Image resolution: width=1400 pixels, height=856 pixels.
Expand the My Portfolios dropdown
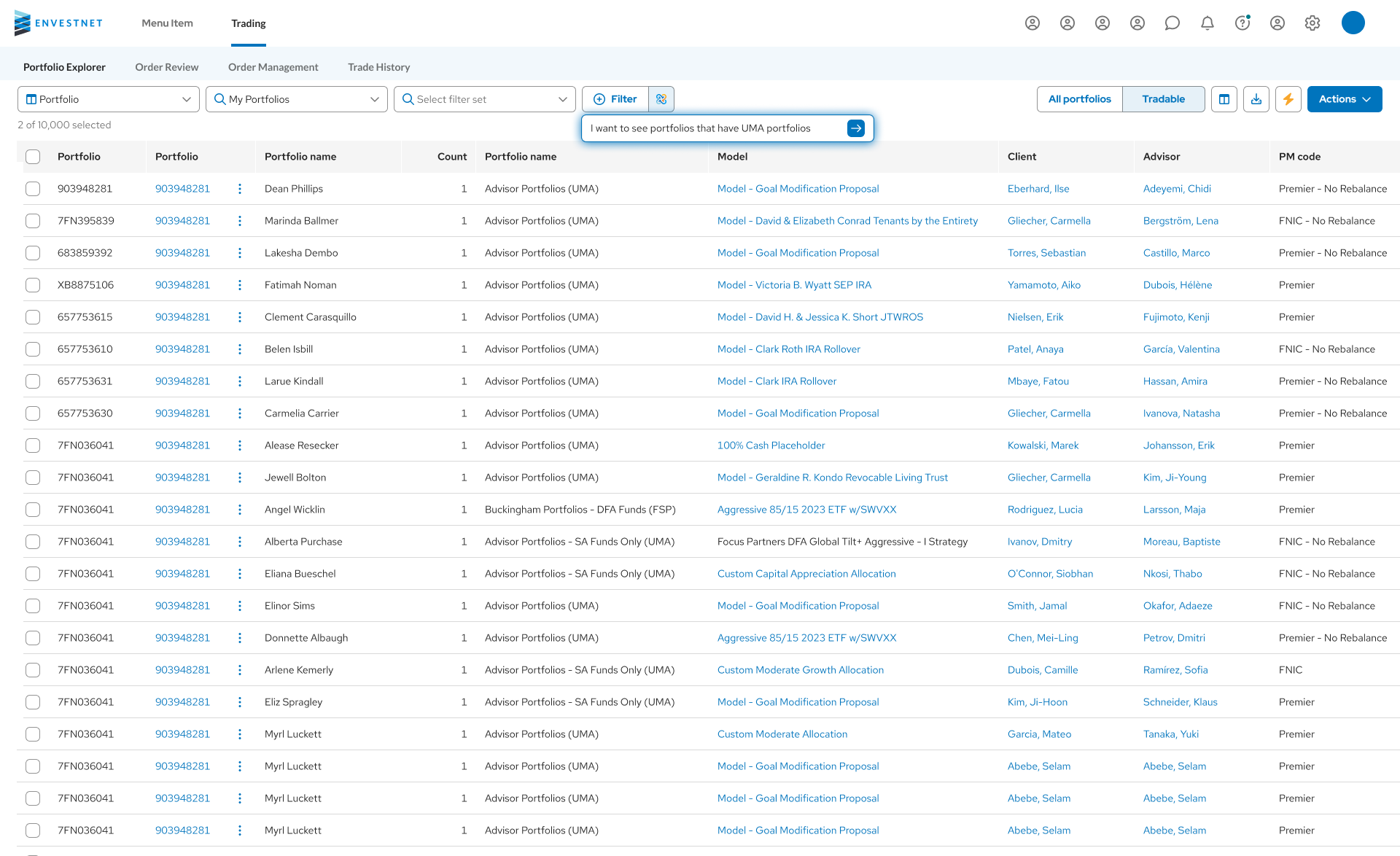tap(297, 99)
